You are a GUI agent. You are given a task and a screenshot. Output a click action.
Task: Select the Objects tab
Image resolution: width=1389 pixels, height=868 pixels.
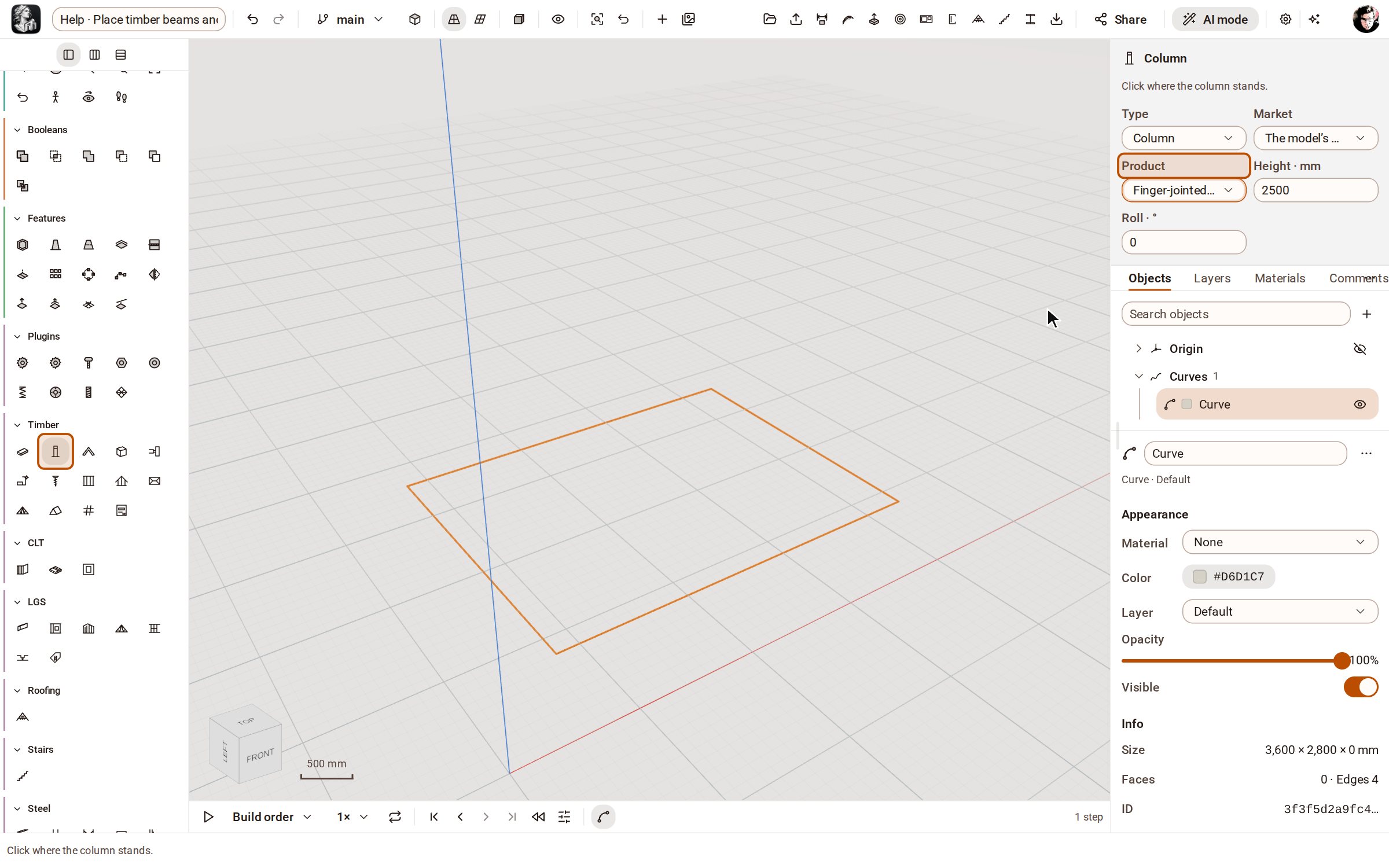(x=1149, y=278)
